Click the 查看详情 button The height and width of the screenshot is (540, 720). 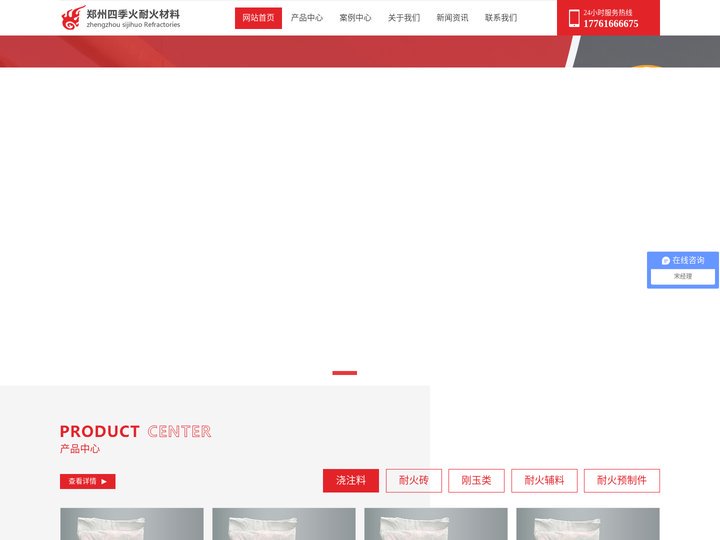[x=88, y=481]
